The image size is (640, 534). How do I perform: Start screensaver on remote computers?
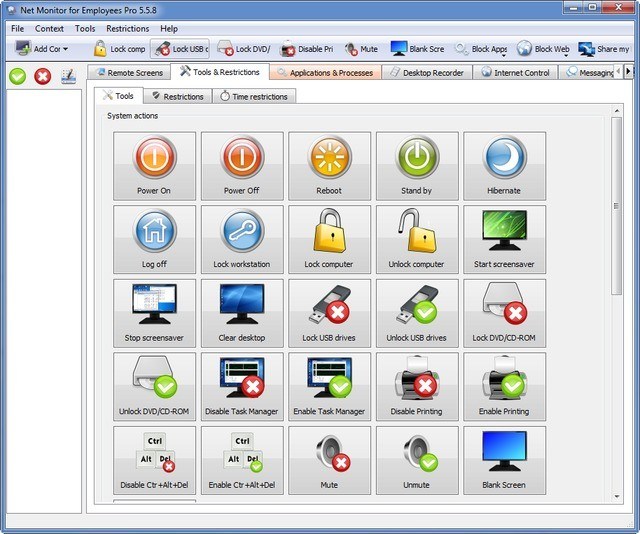click(x=505, y=239)
